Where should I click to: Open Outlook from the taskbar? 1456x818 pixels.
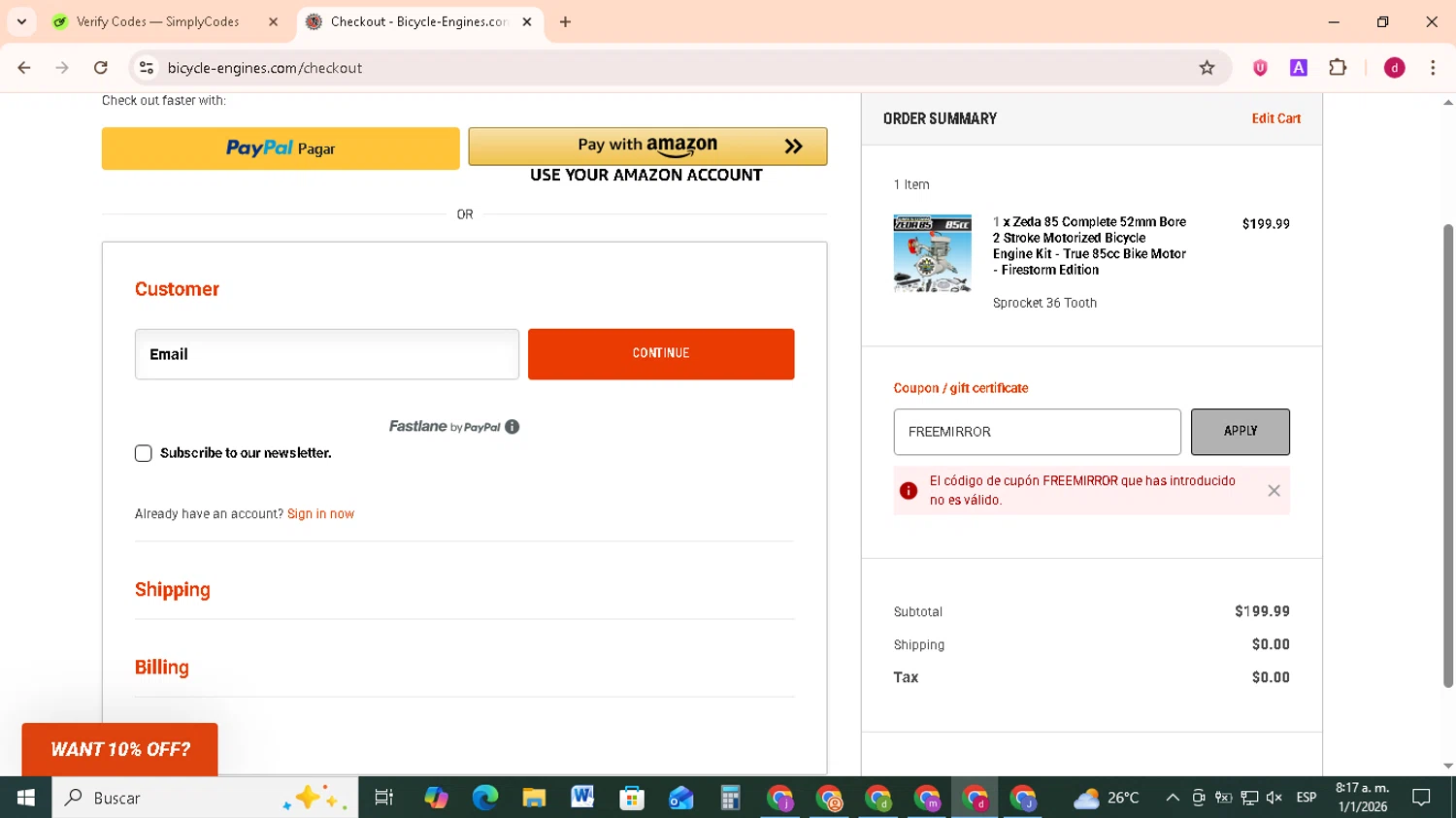coord(681,798)
